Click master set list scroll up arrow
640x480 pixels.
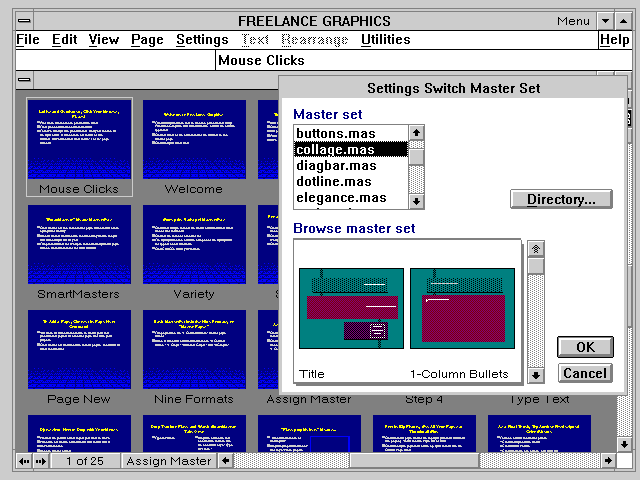[x=416, y=133]
